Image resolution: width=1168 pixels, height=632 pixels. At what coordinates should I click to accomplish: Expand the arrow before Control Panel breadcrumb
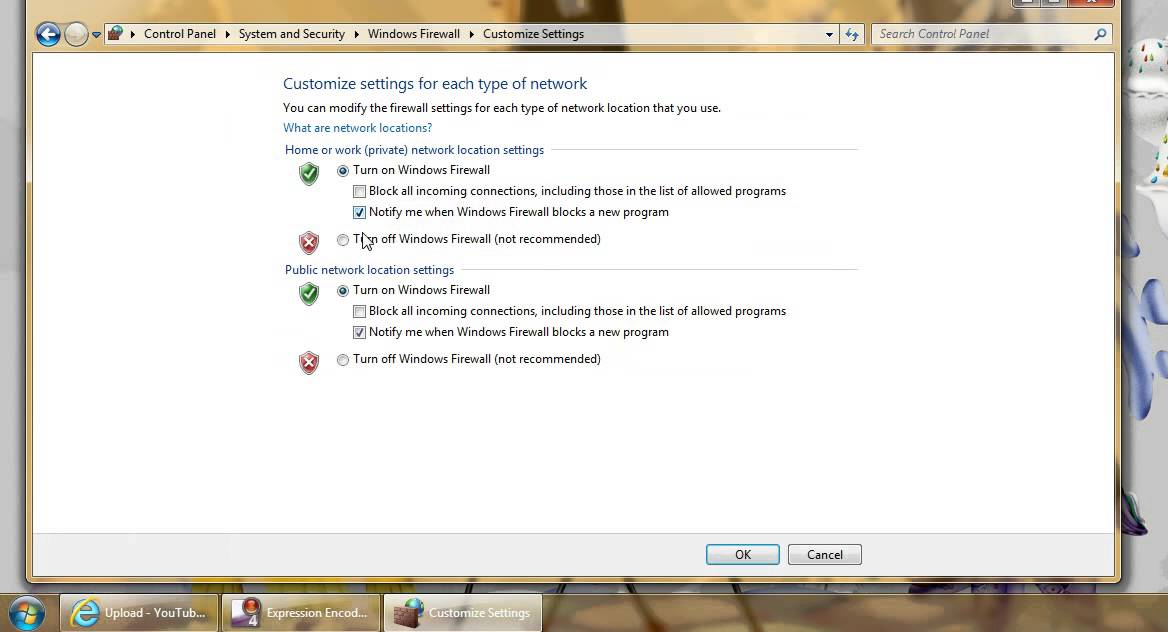click(x=133, y=34)
